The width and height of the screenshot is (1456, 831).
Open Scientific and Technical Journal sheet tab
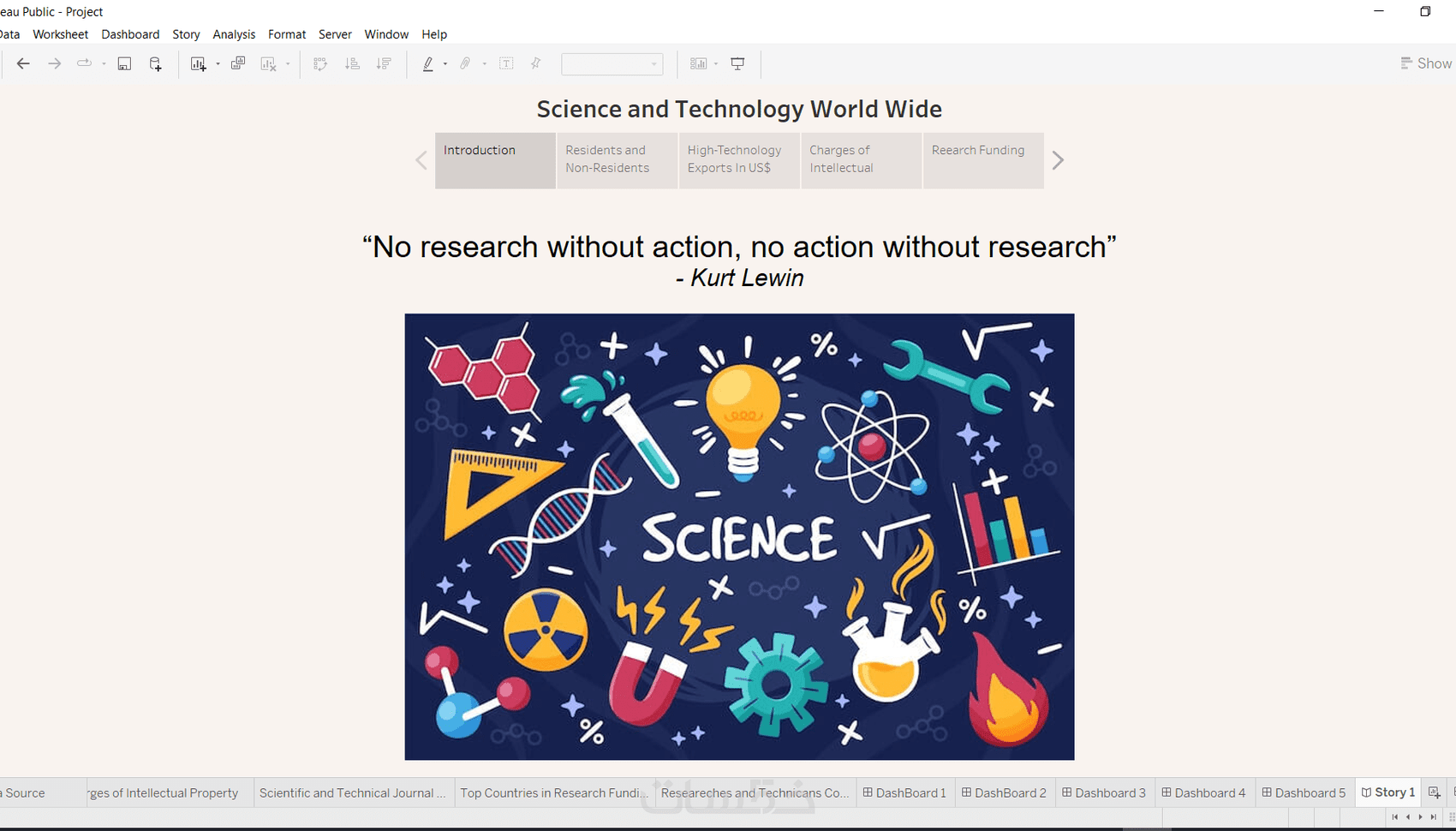(x=353, y=792)
